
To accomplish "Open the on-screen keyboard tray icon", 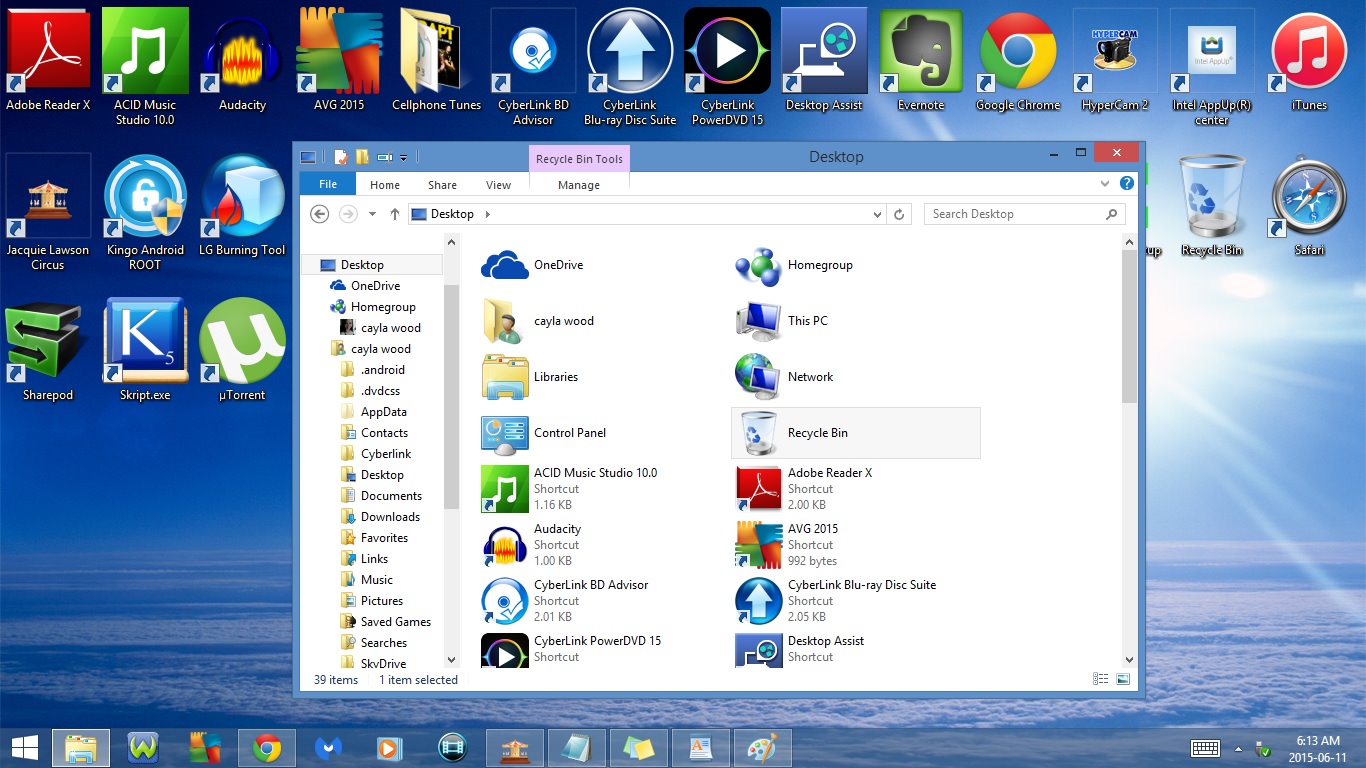I will [1205, 748].
